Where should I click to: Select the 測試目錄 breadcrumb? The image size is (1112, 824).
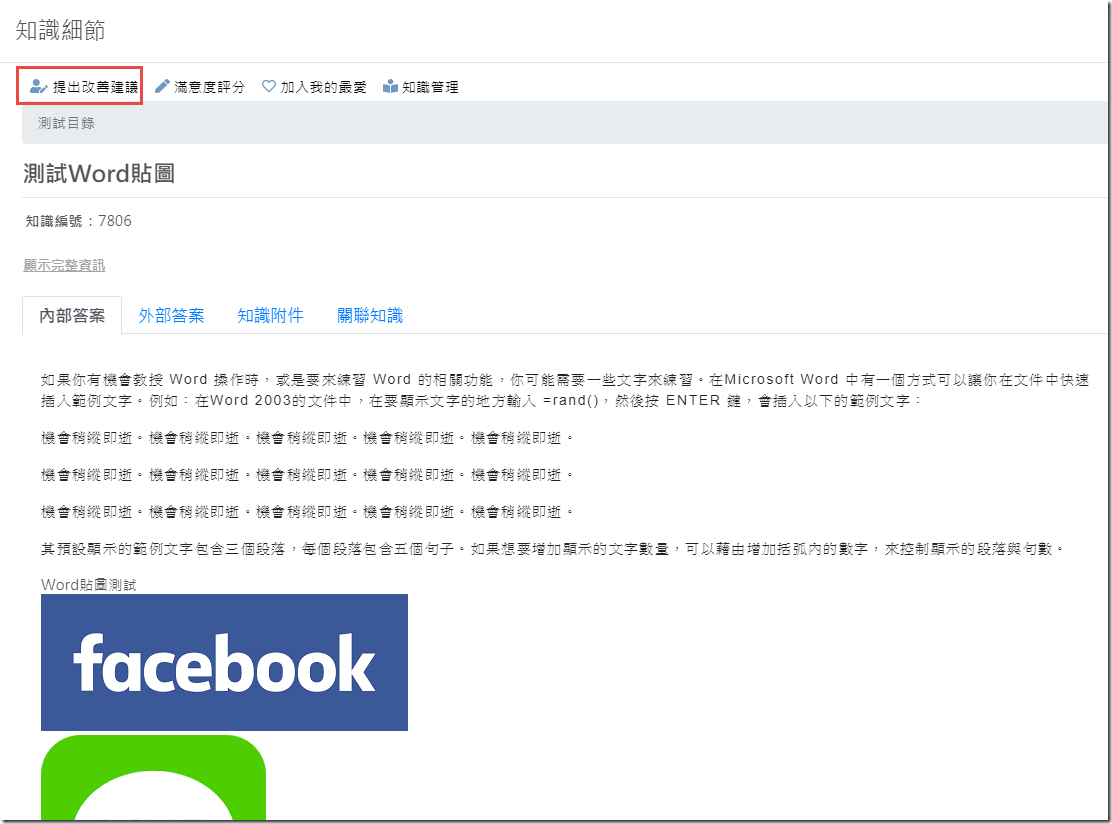[x=66, y=123]
